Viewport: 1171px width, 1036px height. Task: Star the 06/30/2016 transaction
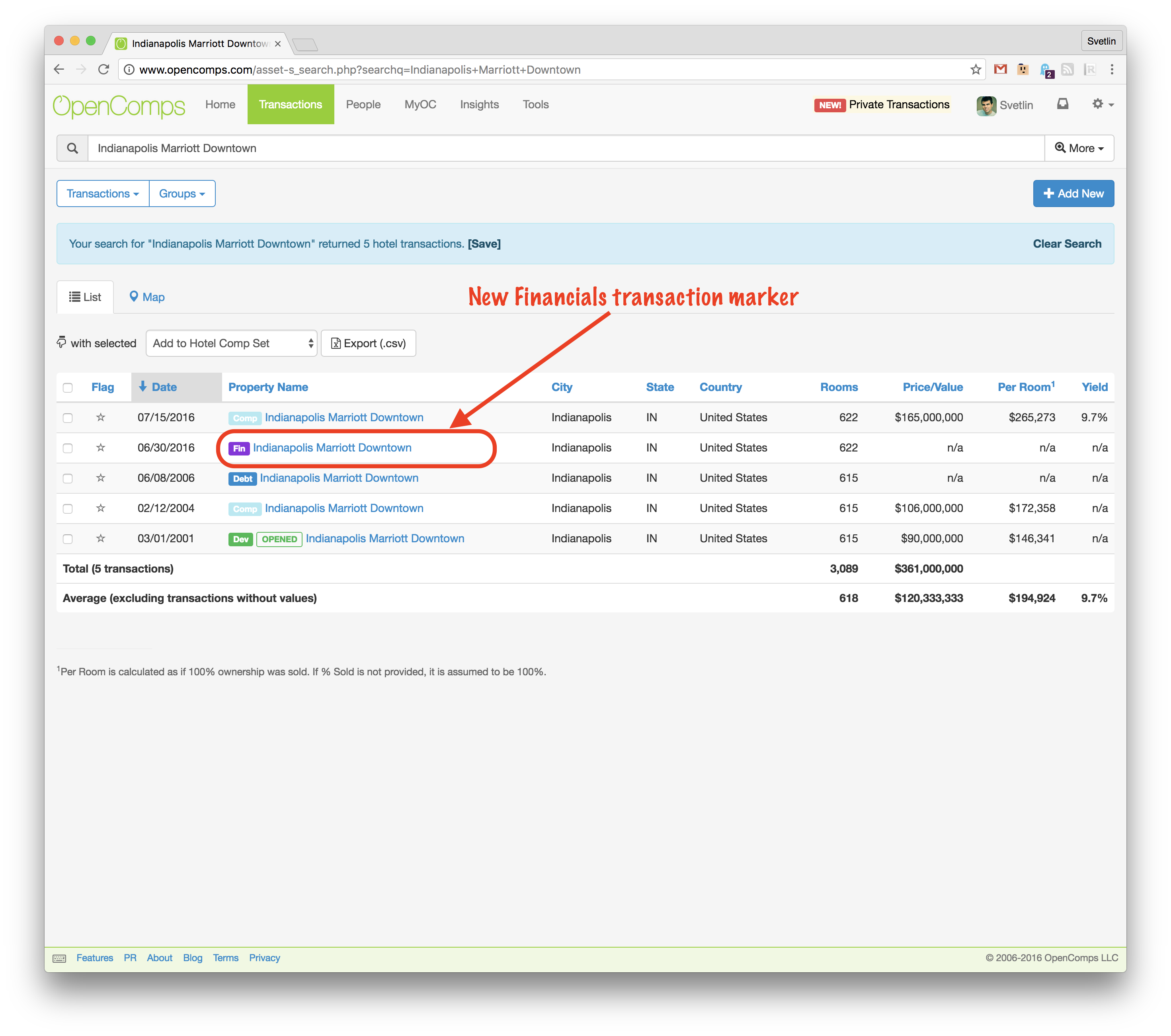tap(101, 448)
